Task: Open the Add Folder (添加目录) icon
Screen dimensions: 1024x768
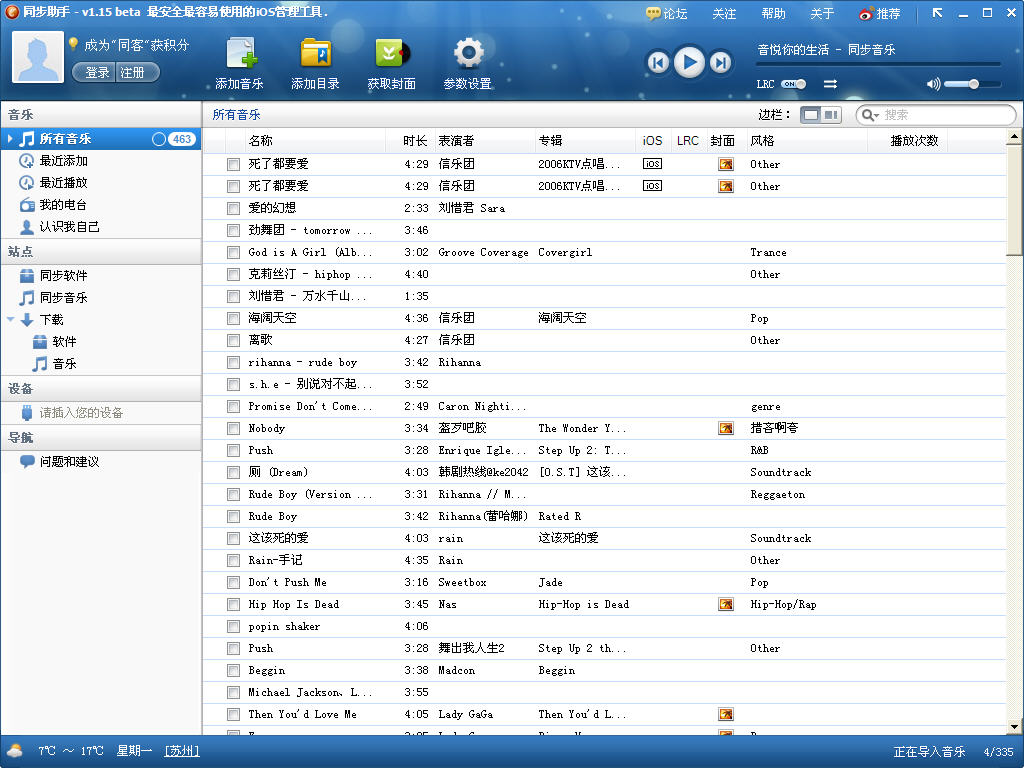Action: click(x=315, y=53)
